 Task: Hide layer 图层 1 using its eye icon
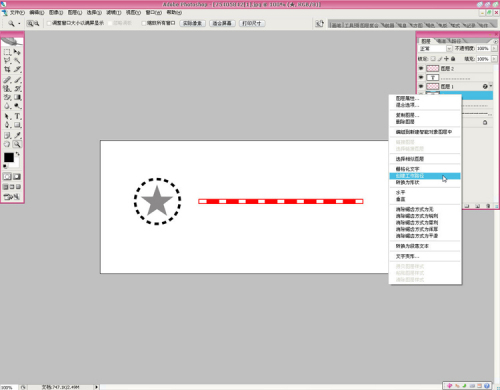tap(421, 86)
